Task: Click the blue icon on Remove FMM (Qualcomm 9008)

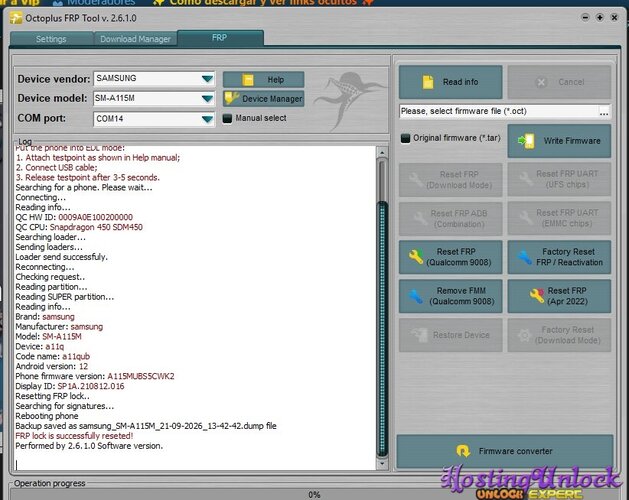Action: click(x=416, y=296)
